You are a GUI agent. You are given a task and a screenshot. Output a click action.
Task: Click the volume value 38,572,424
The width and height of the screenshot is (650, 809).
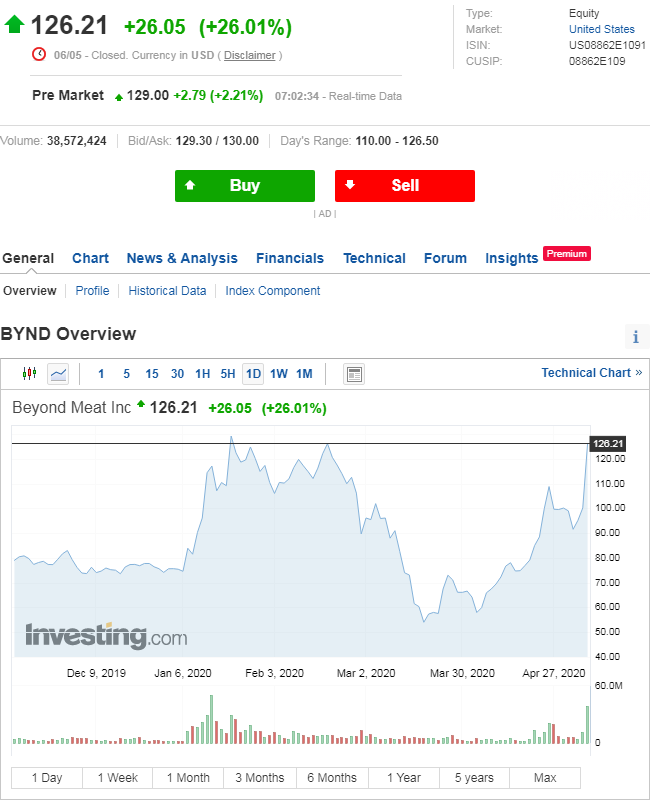[x=76, y=141]
